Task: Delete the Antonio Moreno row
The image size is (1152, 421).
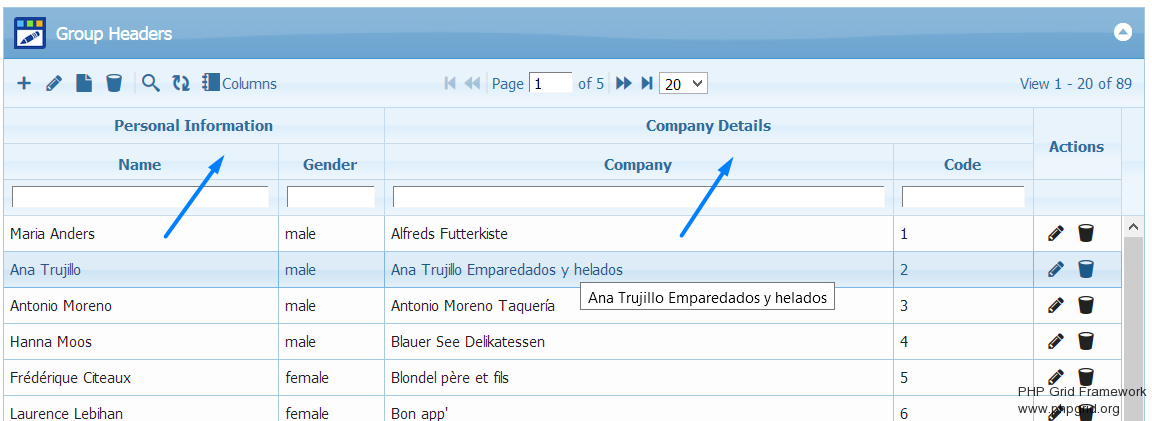Action: click(x=1086, y=306)
